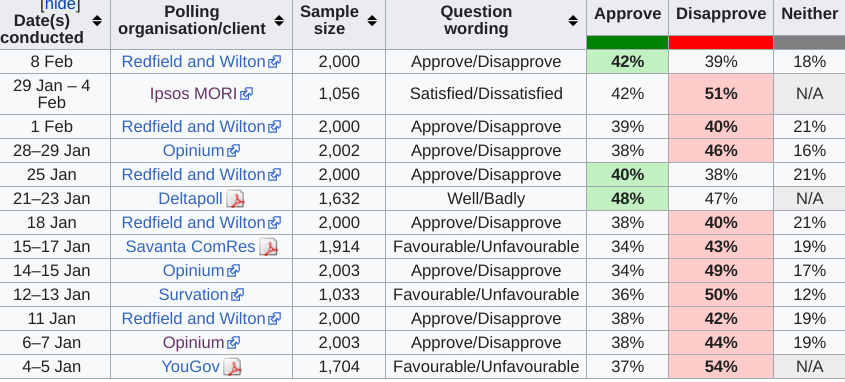Click external link icon beside Ipsos MORI
Image resolution: width=845 pixels, height=382 pixels.
246,94
